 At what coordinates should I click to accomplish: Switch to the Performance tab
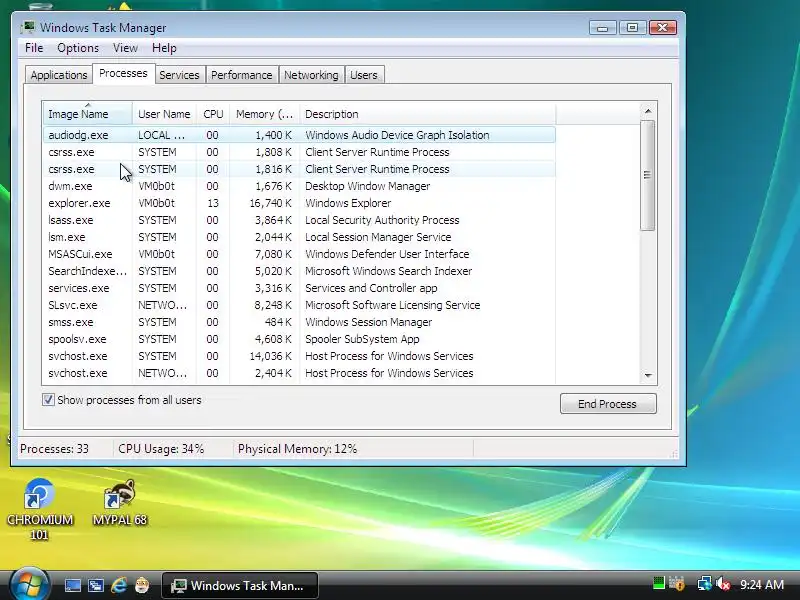241,75
